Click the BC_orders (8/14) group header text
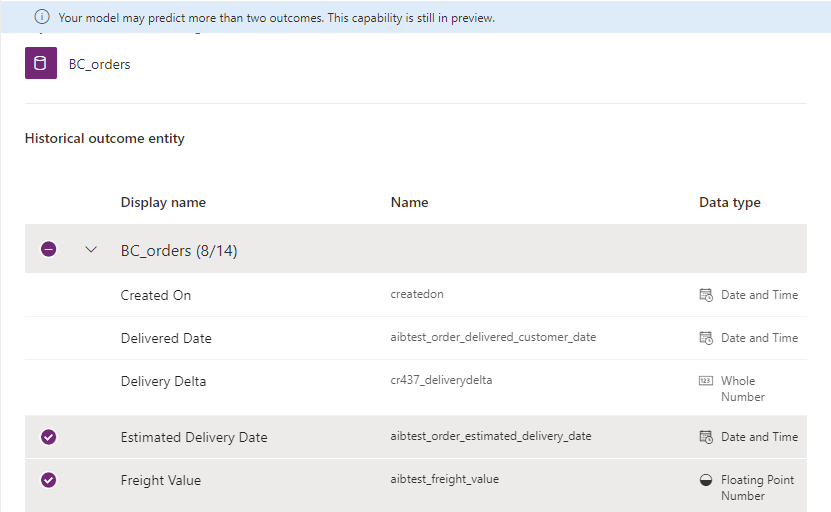 click(179, 251)
